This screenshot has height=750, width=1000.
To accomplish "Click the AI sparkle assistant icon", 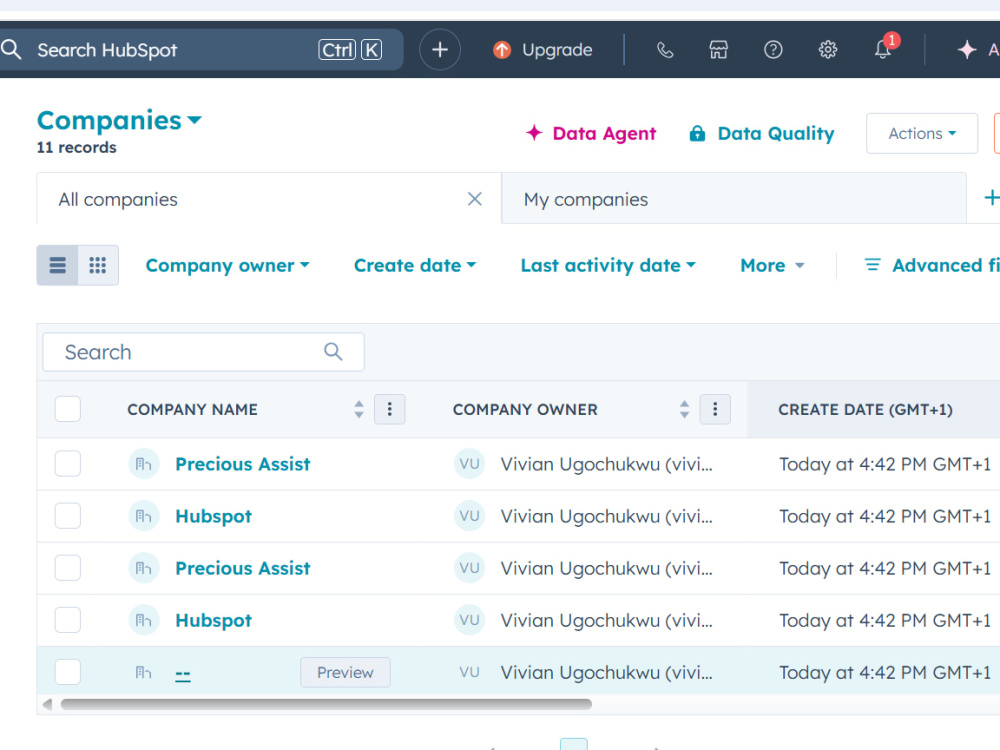I will pyautogui.click(x=967, y=50).
